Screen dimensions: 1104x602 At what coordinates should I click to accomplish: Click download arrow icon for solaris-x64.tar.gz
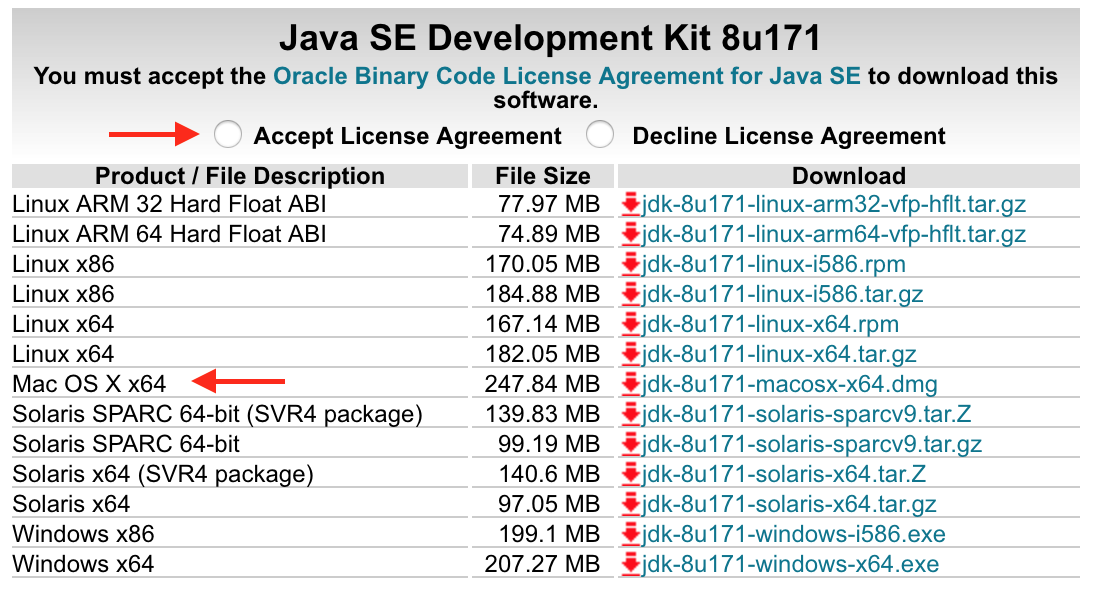point(631,504)
